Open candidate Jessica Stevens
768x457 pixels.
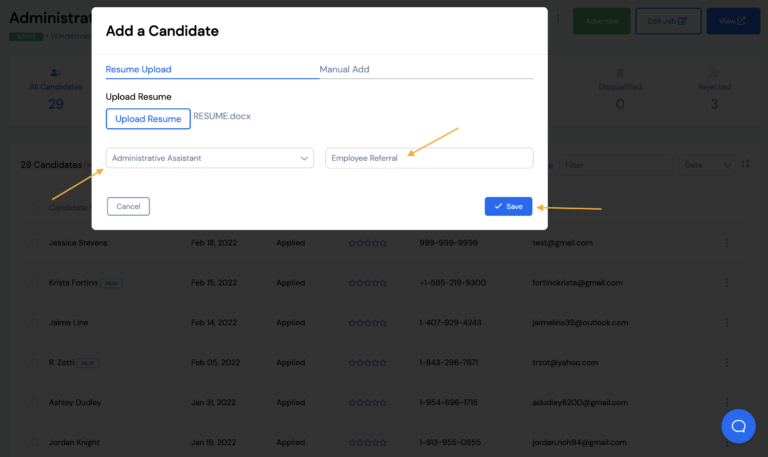click(x=78, y=242)
